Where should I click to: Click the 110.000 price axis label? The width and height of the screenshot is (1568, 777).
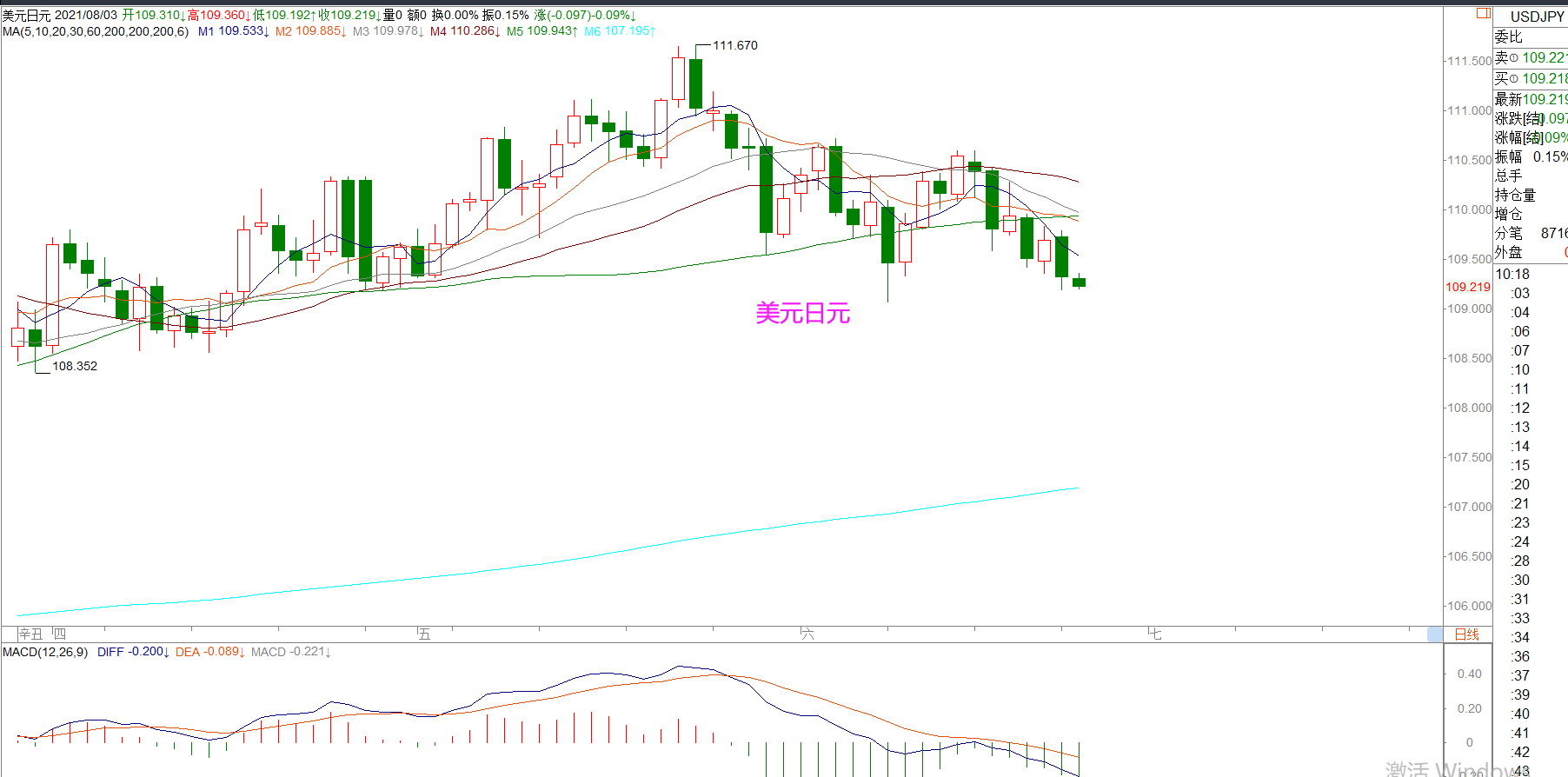[1469, 209]
